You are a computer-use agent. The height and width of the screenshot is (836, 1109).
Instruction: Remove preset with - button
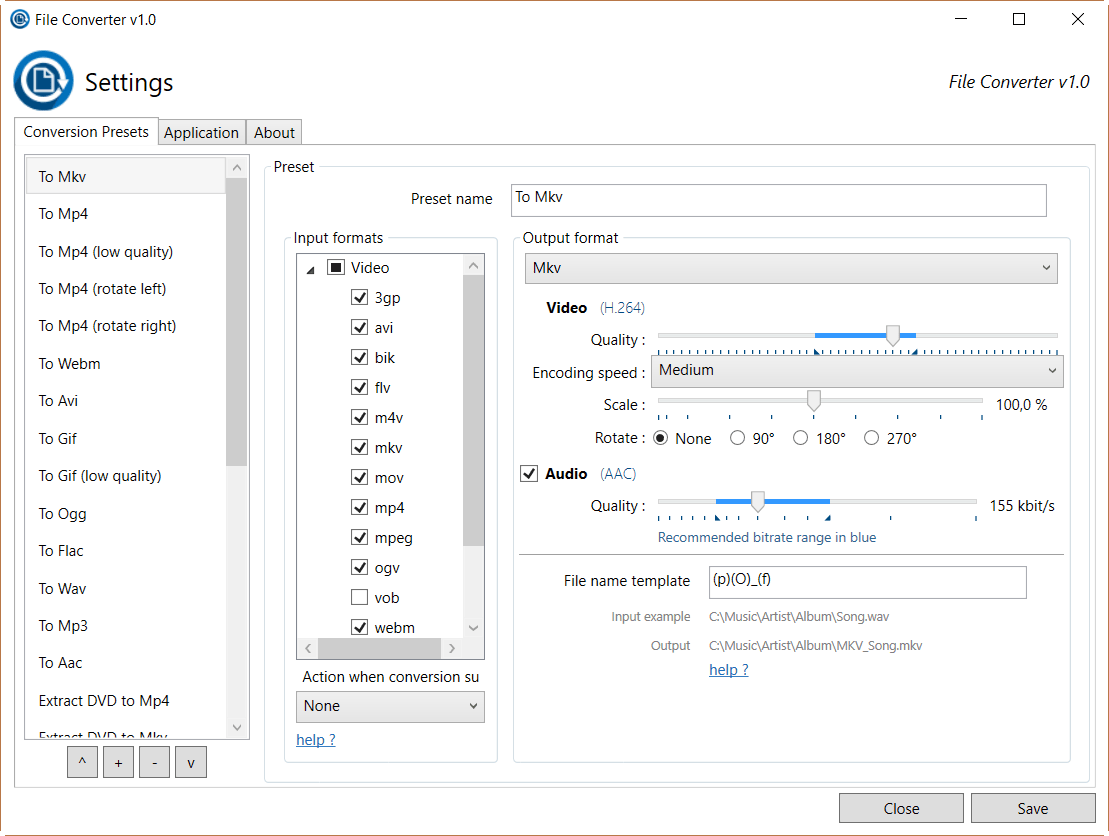click(154, 763)
